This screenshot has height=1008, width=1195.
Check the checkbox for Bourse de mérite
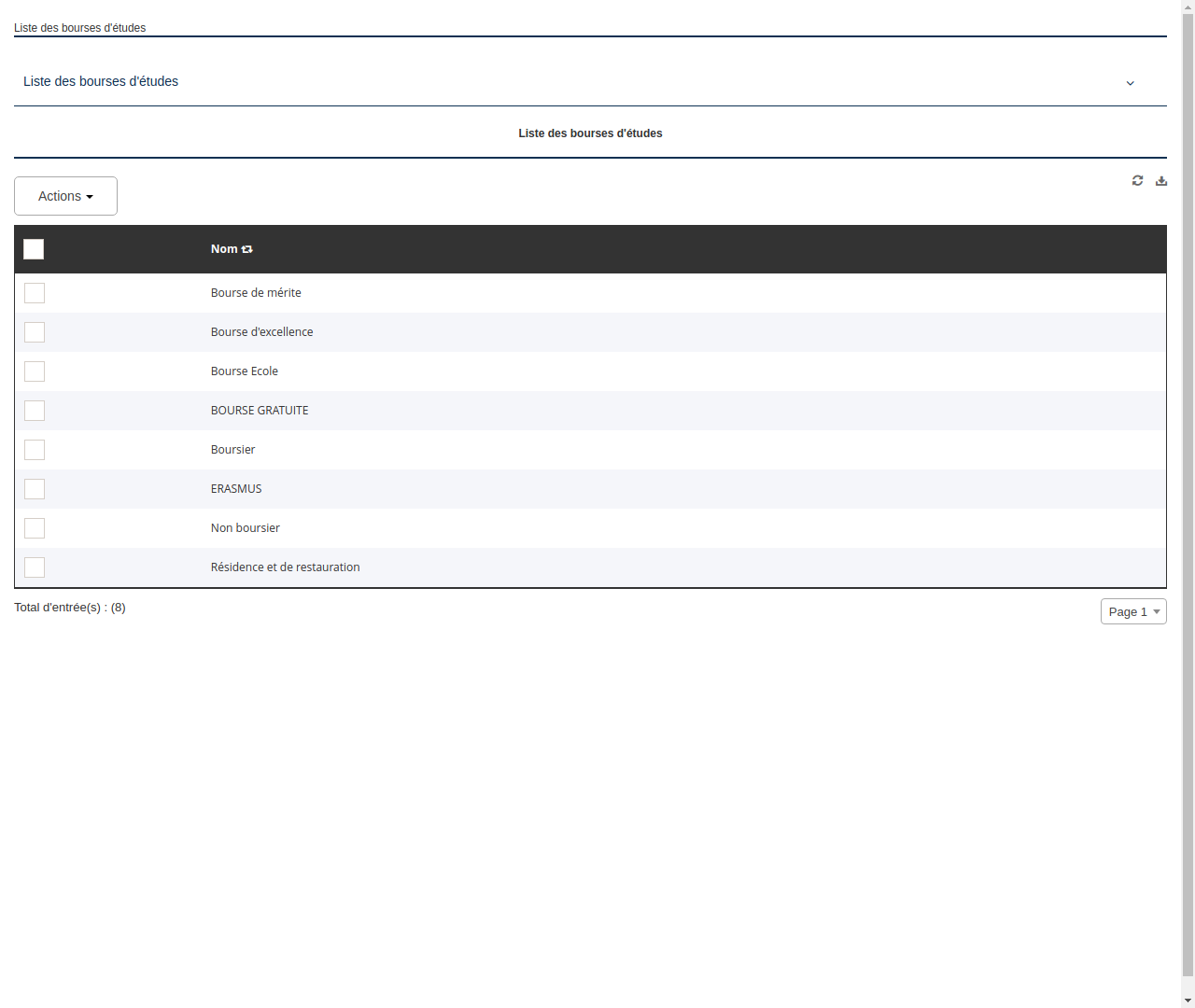(x=35, y=293)
